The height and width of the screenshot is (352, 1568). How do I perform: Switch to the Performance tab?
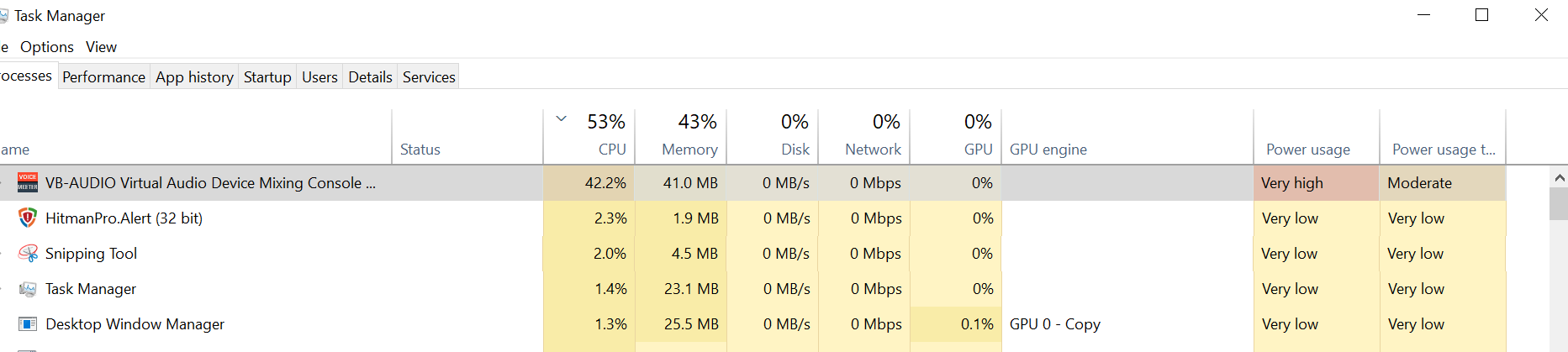[x=103, y=77]
